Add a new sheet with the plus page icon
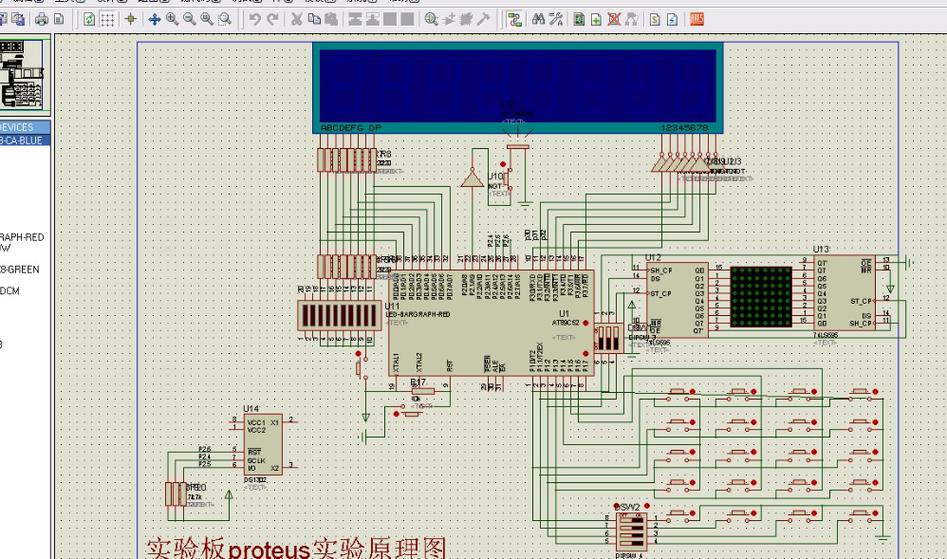 click(x=597, y=19)
